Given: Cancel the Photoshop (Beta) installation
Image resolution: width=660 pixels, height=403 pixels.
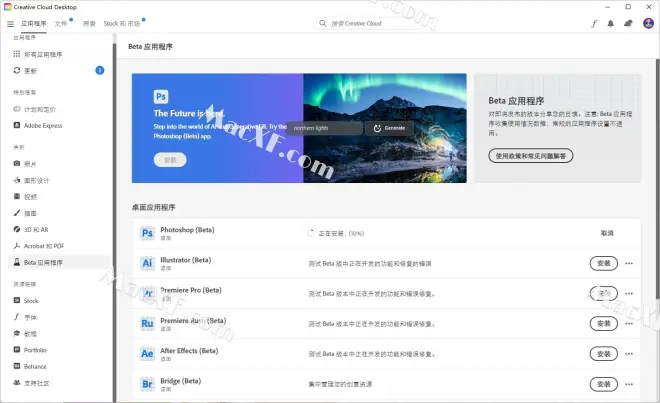Looking at the screenshot, I should [607, 233].
